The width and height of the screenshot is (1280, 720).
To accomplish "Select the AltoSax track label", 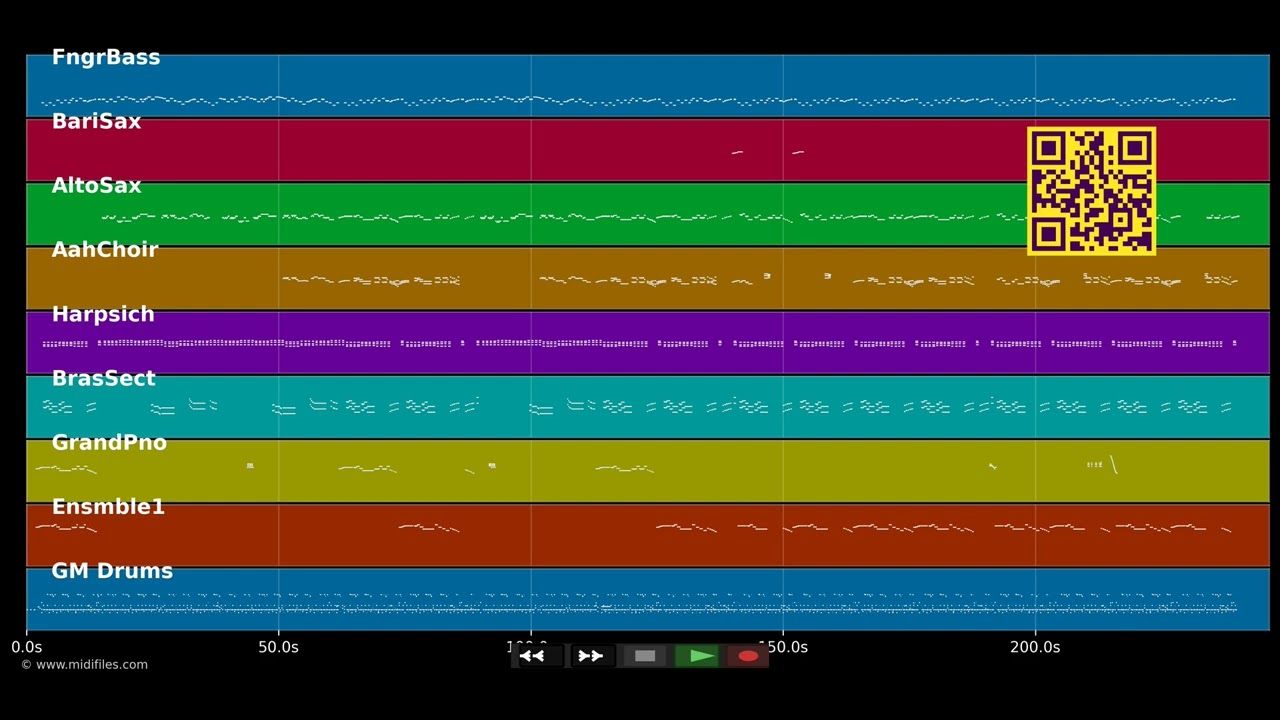I will [x=96, y=186].
